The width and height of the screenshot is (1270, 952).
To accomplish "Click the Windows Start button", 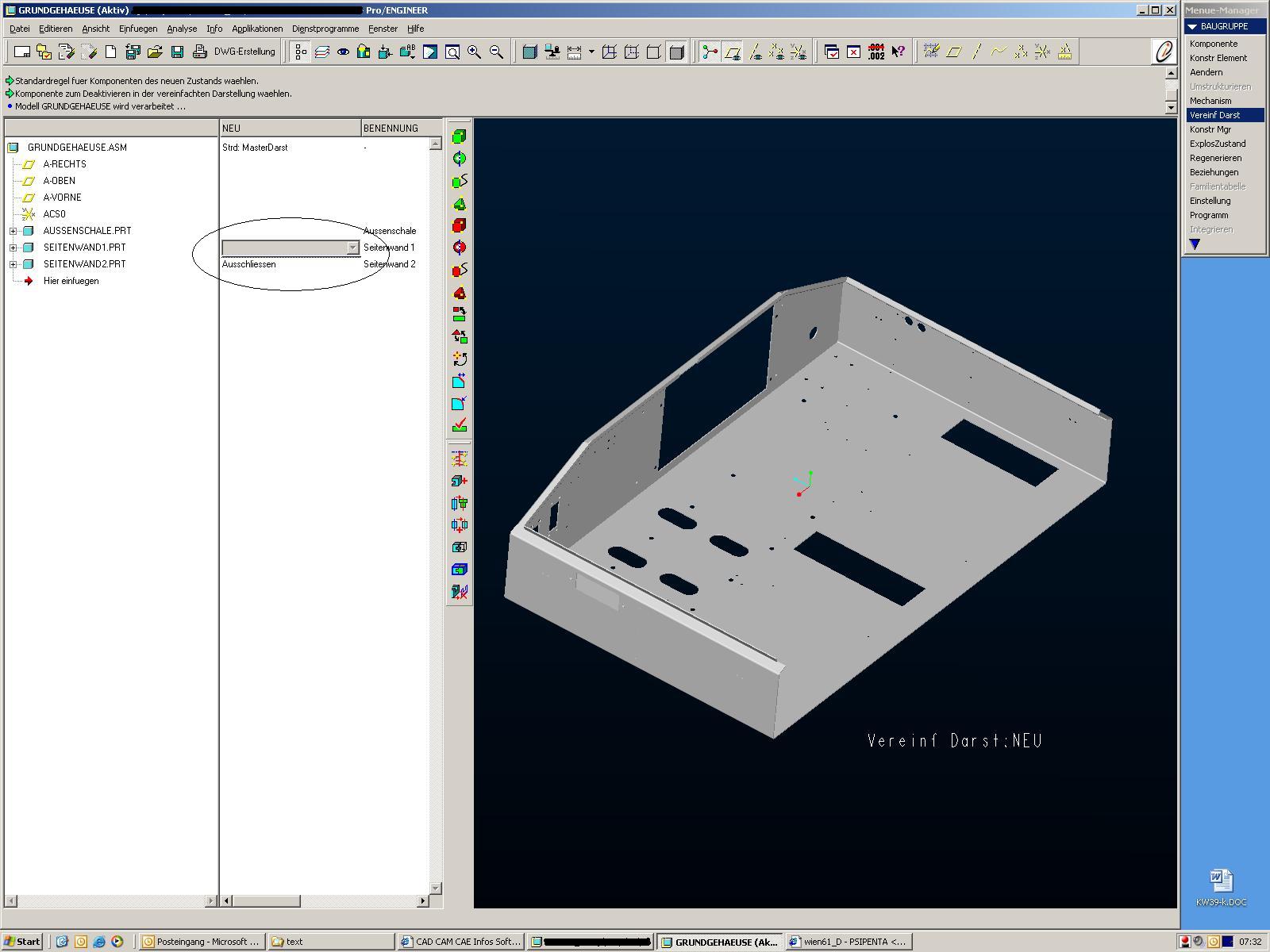I will pyautogui.click(x=22, y=942).
